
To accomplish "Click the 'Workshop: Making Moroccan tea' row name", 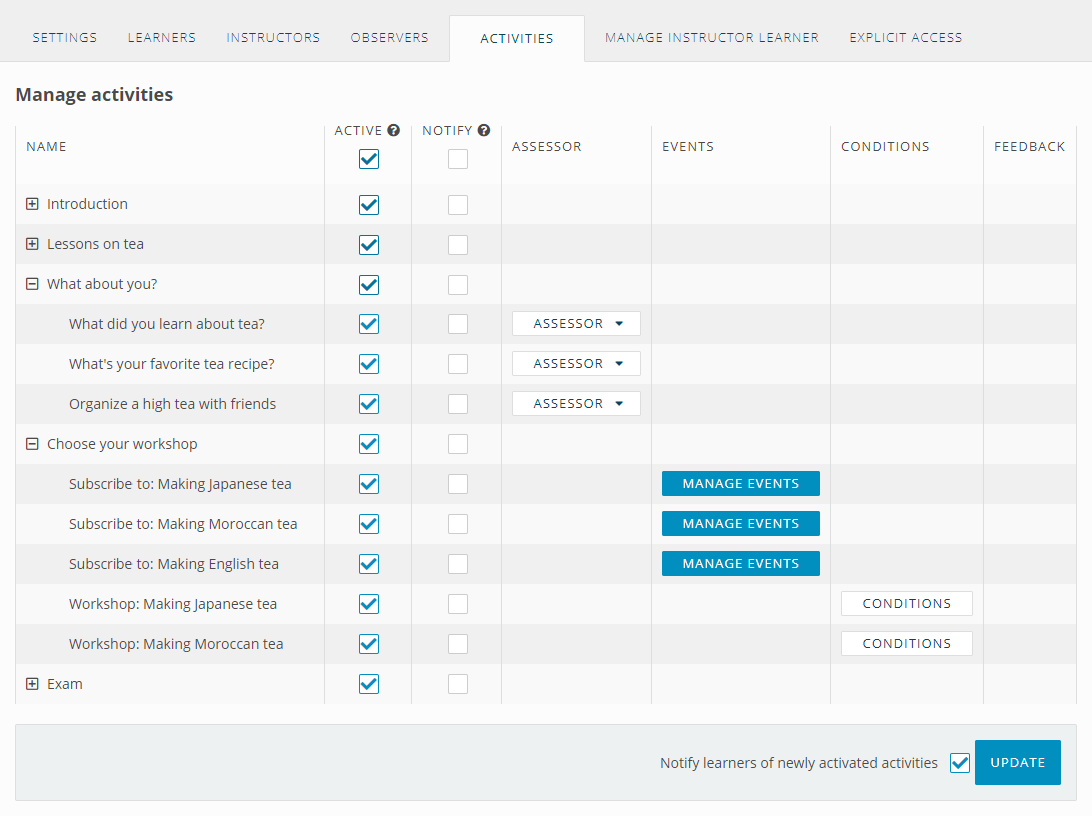I will [x=176, y=644].
